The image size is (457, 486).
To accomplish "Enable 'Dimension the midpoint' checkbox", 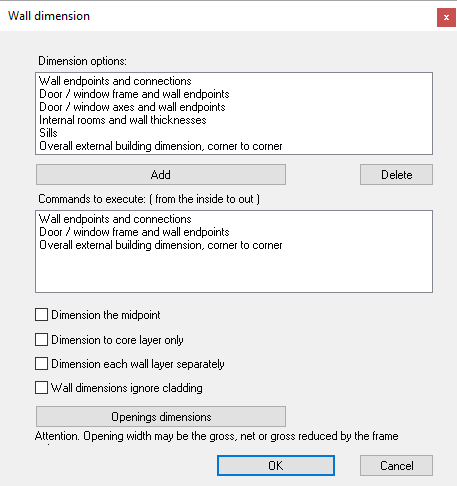I will (x=41, y=315).
